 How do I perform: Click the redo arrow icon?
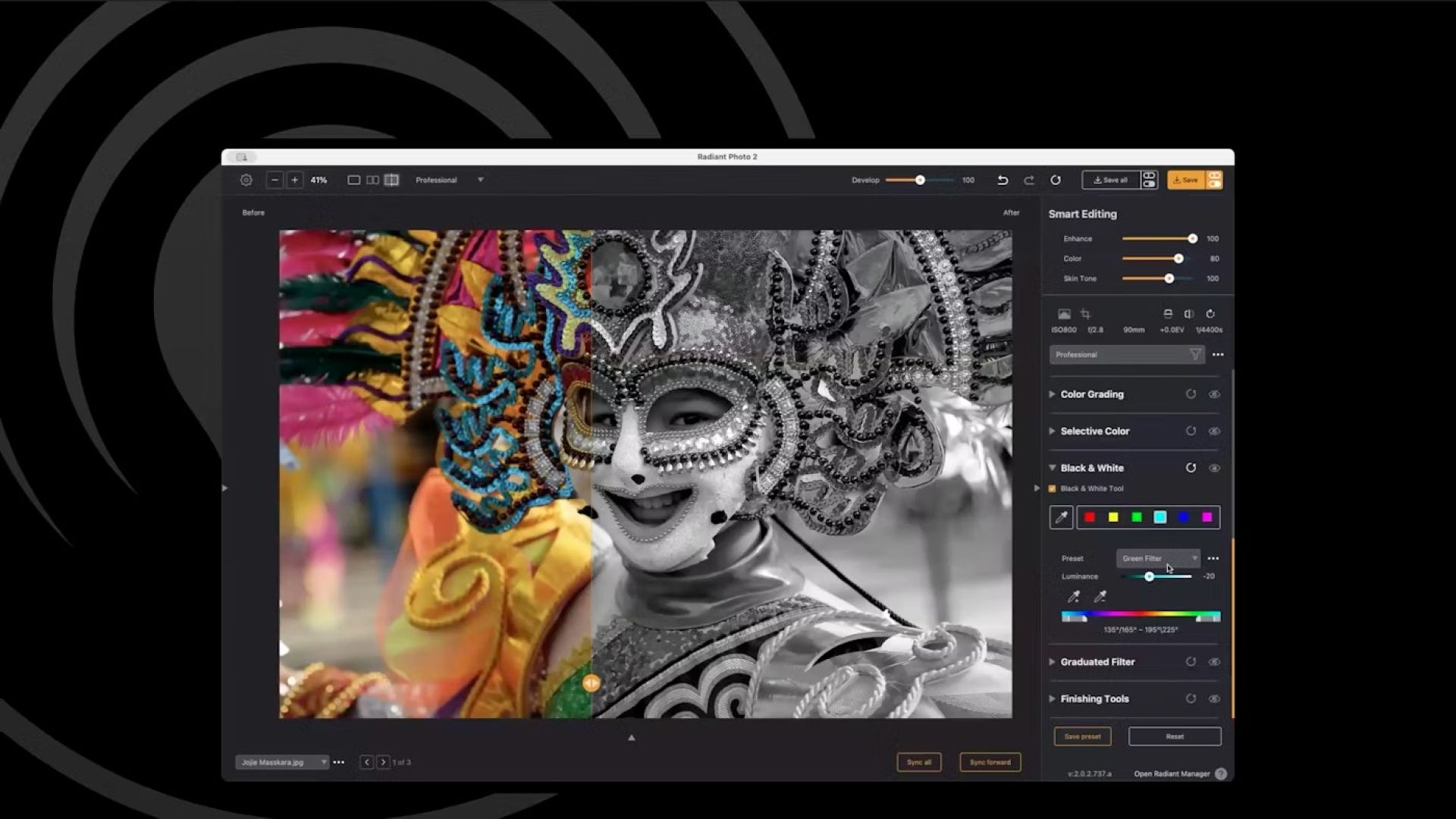[x=1029, y=180]
